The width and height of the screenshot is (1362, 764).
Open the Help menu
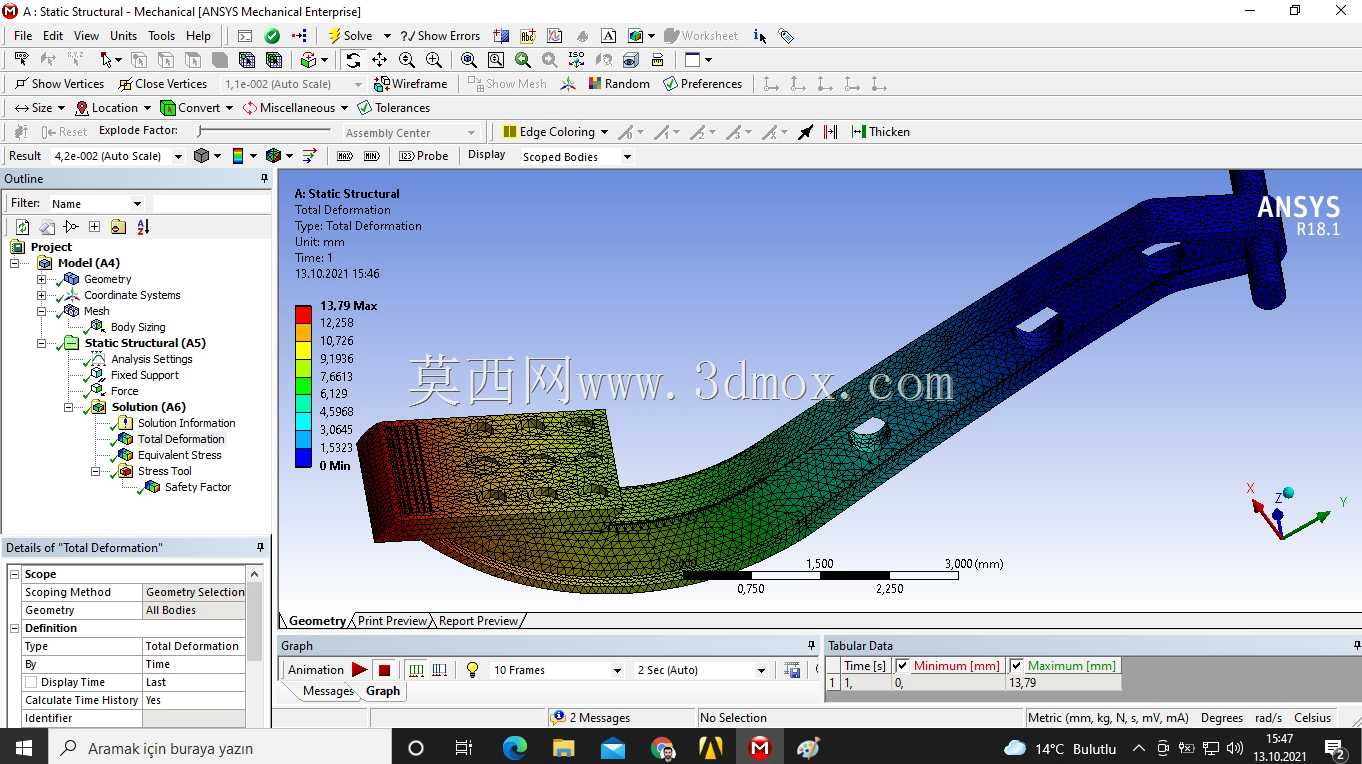click(199, 36)
